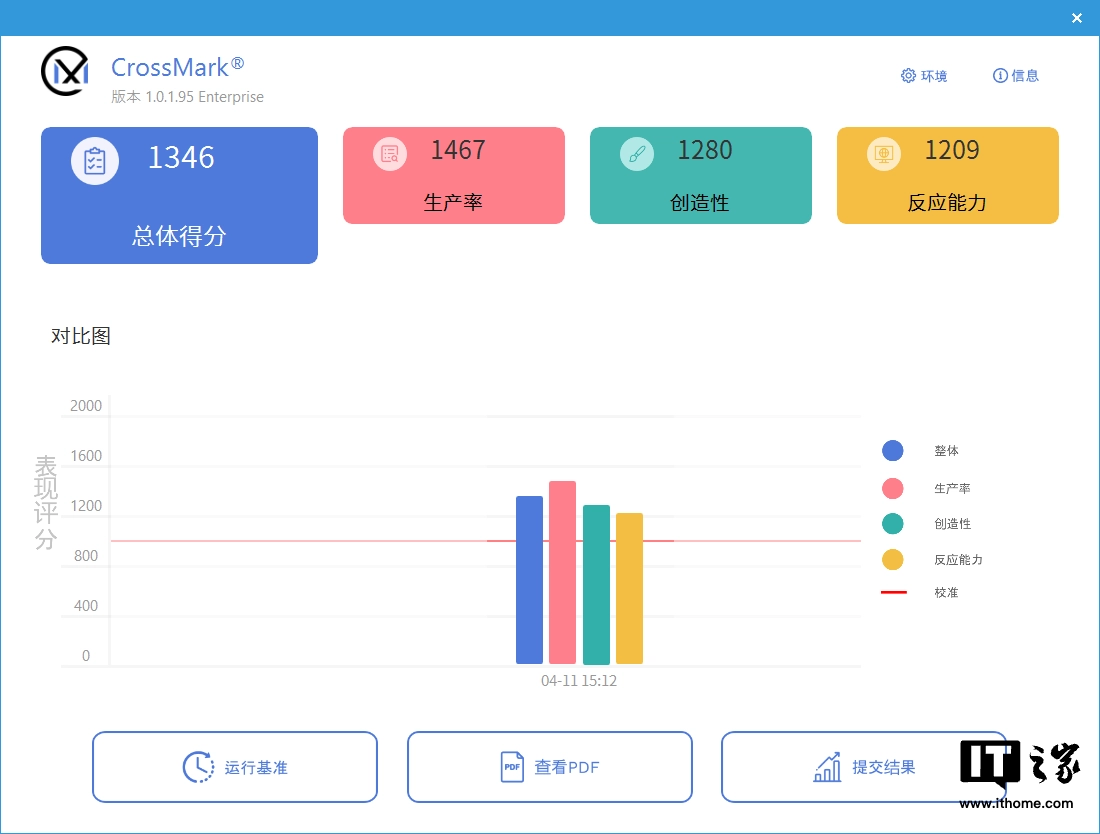
Task: Toggle the pink 生产率 legend swatch
Action: pyautogui.click(x=893, y=488)
